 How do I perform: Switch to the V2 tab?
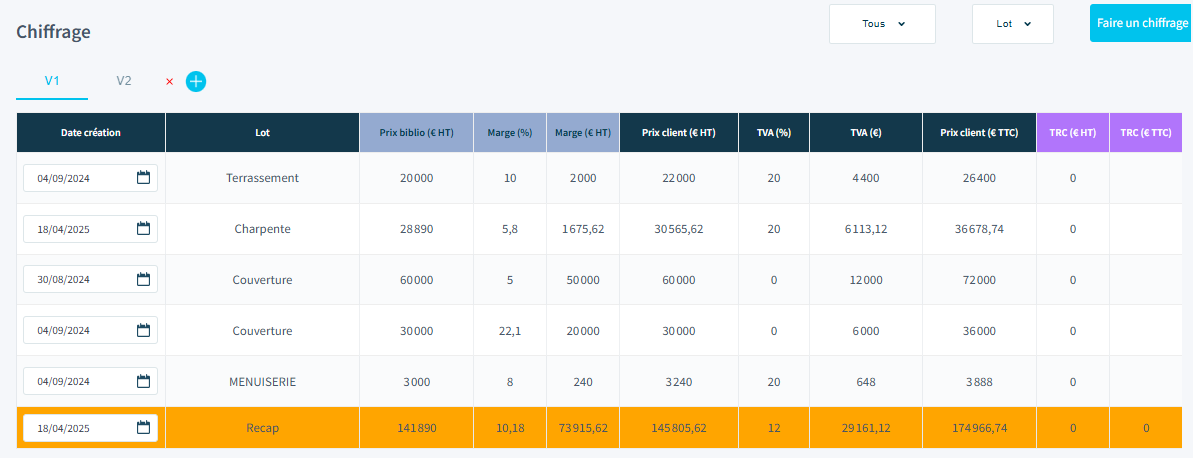pyautogui.click(x=124, y=81)
